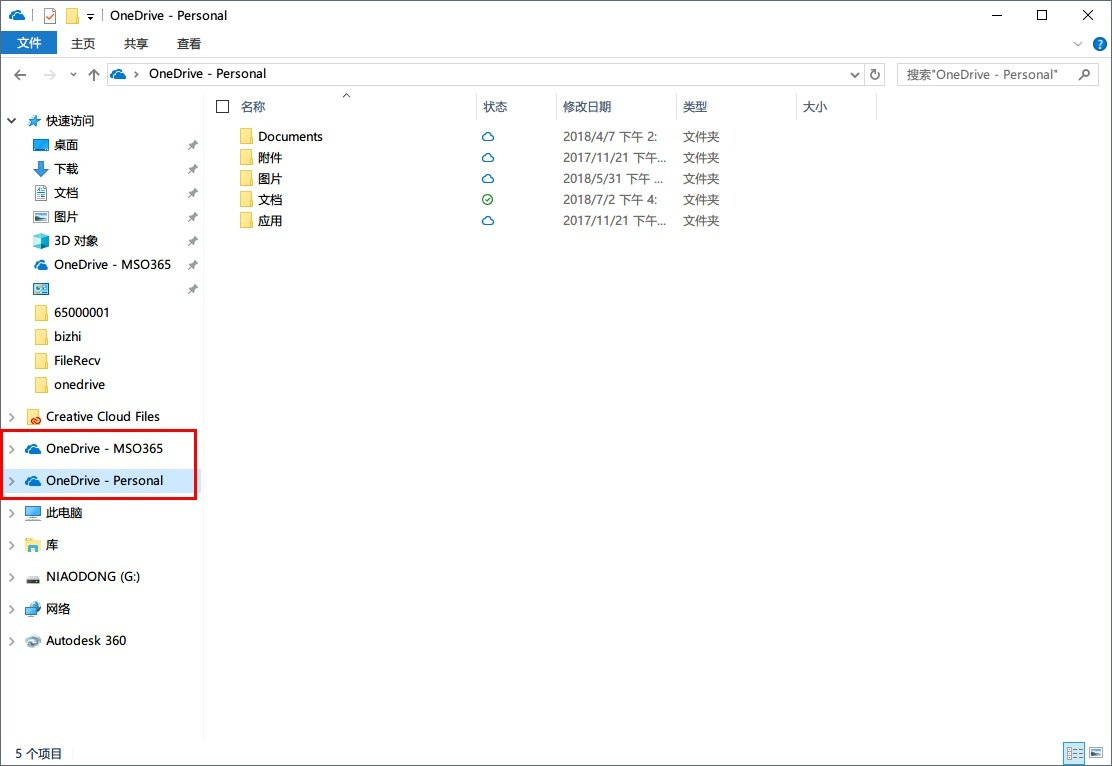Click the green synced status icon for 文档
The width and height of the screenshot is (1112, 766).
[x=488, y=200]
